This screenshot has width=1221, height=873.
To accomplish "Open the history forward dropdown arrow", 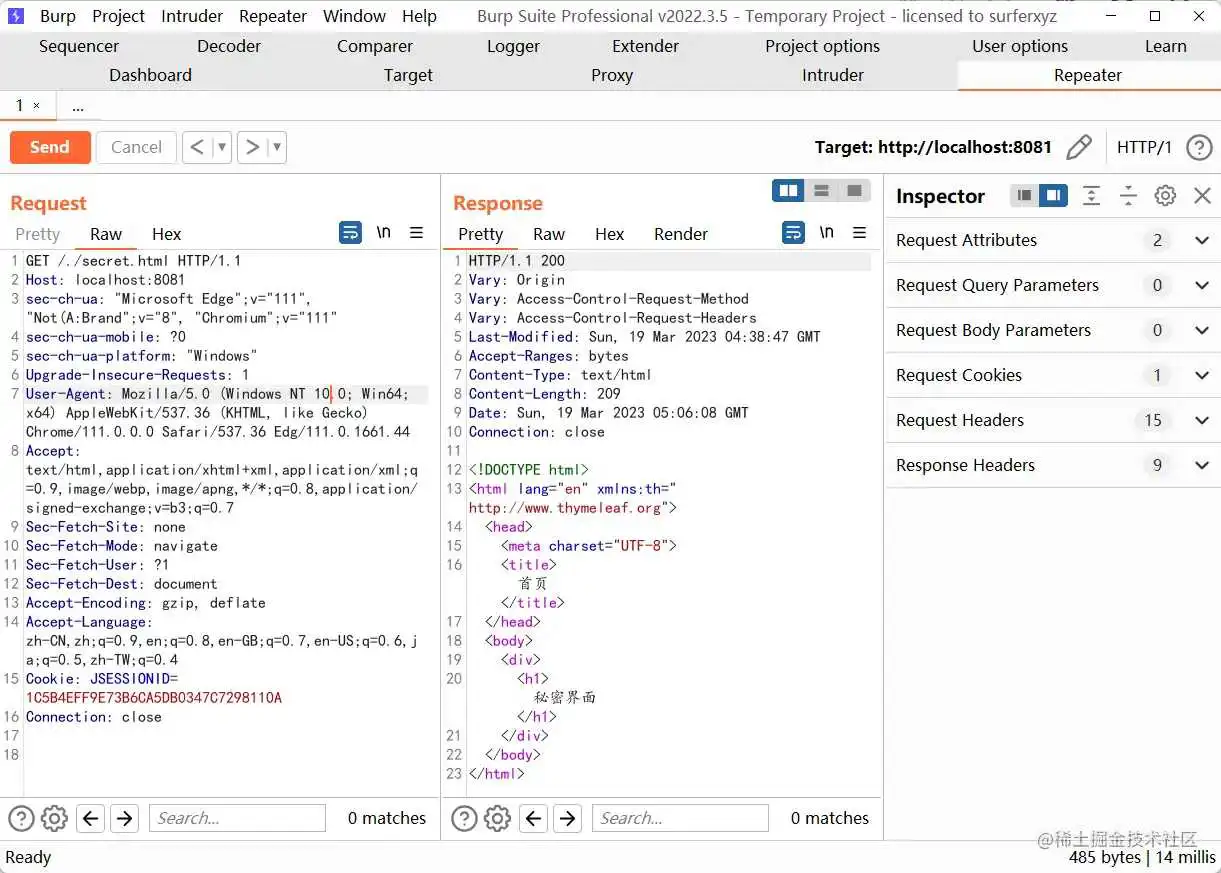I will point(277,147).
